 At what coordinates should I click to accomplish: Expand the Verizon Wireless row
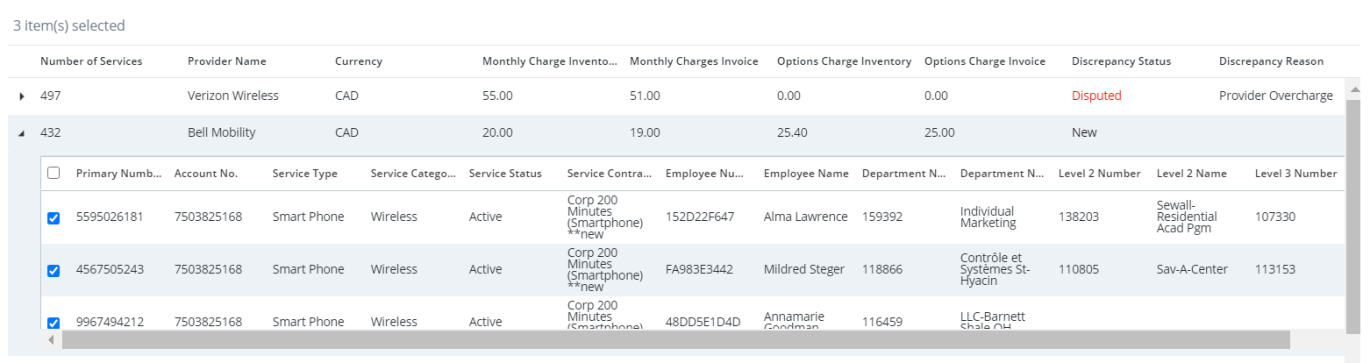(x=22, y=96)
